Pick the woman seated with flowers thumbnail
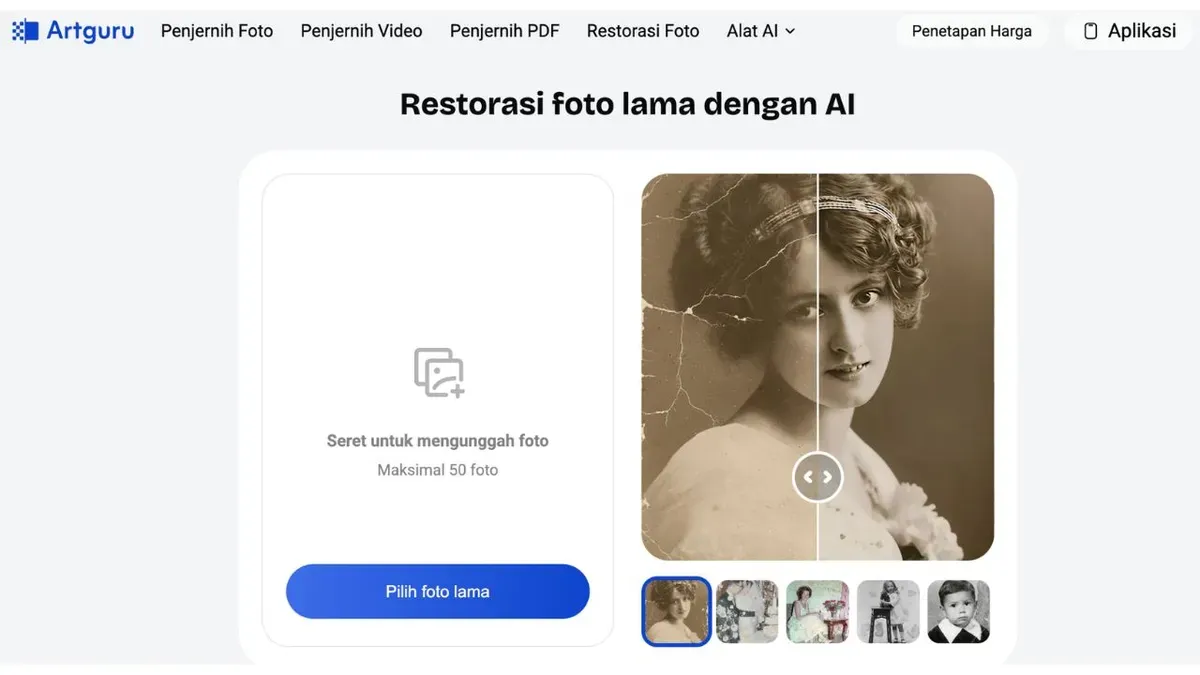1200x675 pixels. click(x=817, y=611)
